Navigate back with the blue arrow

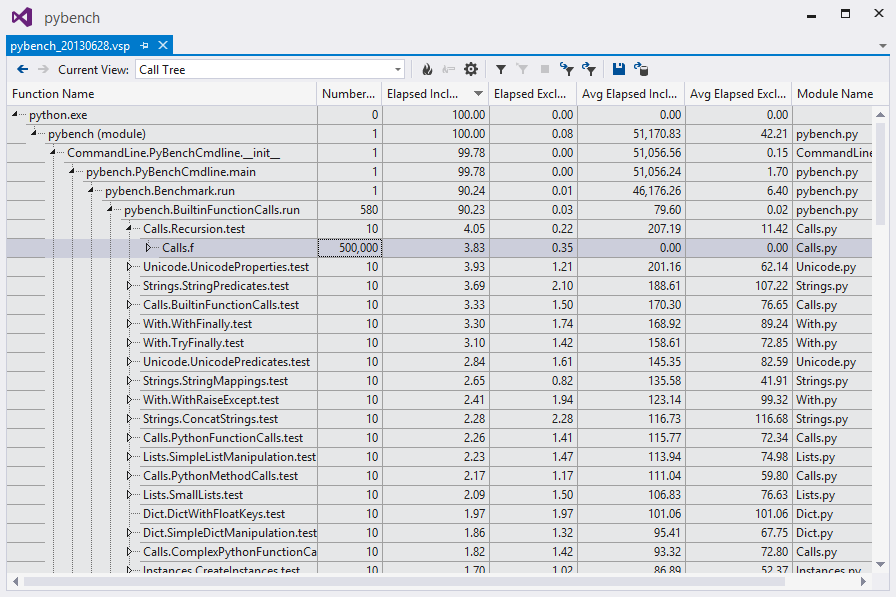[22, 69]
